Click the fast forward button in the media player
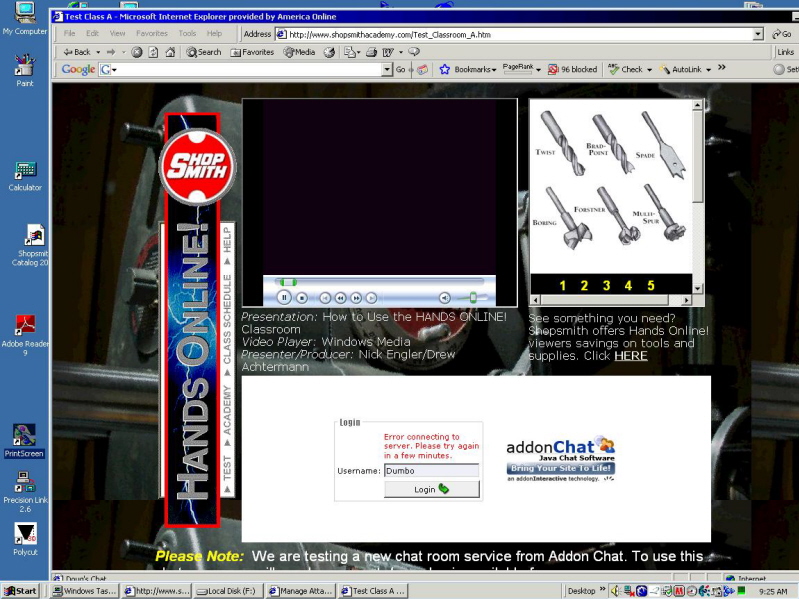799x599 pixels. pyautogui.click(x=356, y=298)
